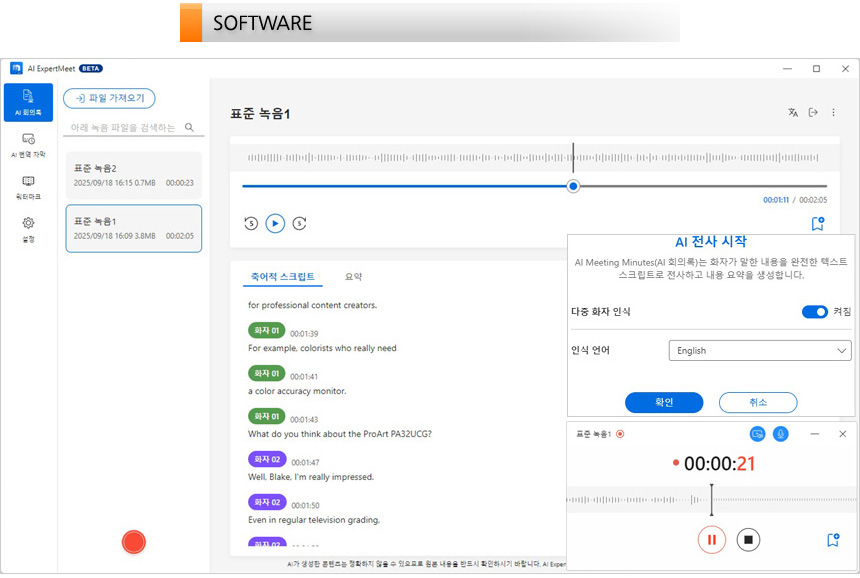Expand the 인식 언어 English dropdown
This screenshot has height=578, width=860.
(x=759, y=351)
